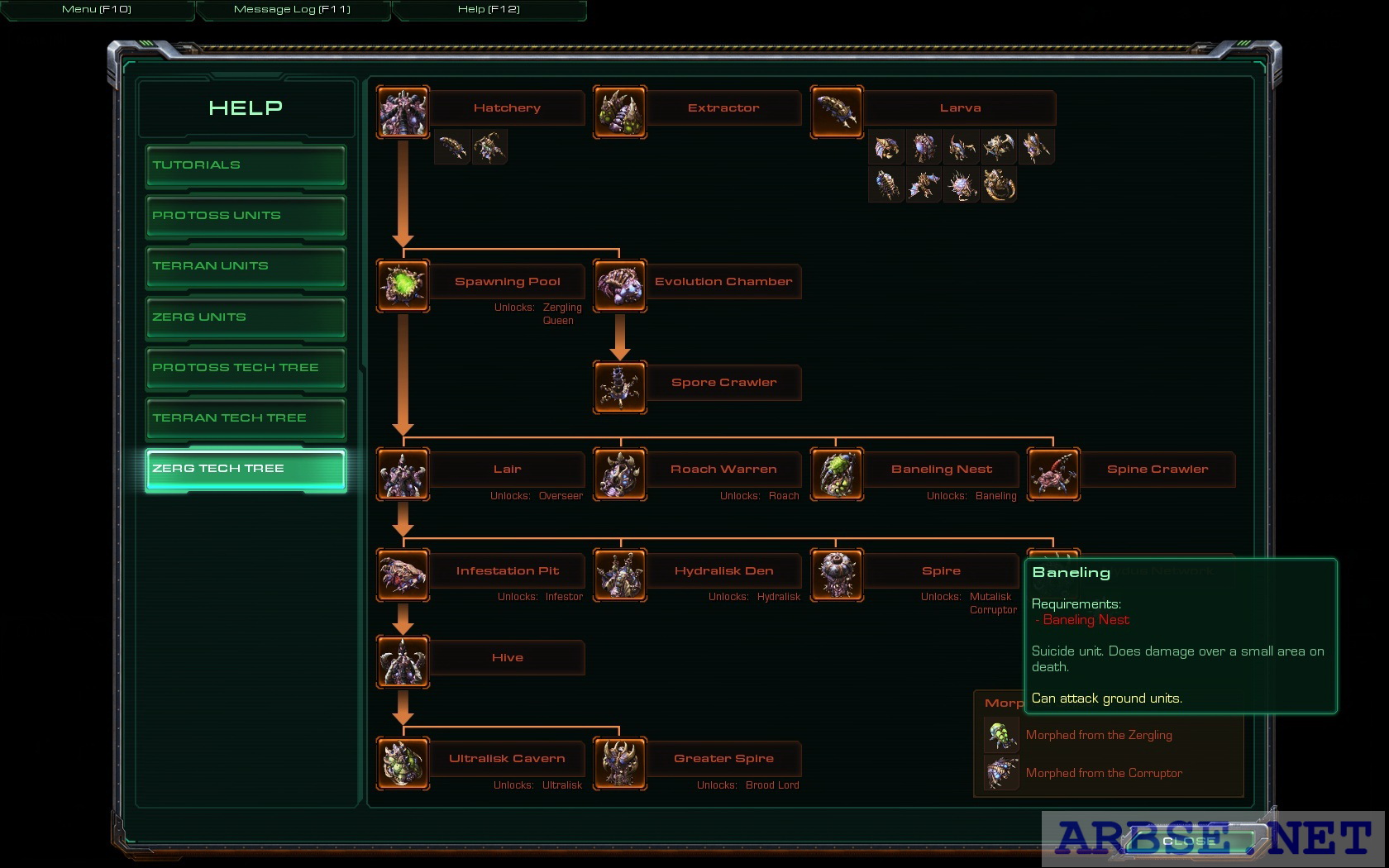Click the Baneling Nest name label
The height and width of the screenshot is (868, 1389).
(941, 469)
